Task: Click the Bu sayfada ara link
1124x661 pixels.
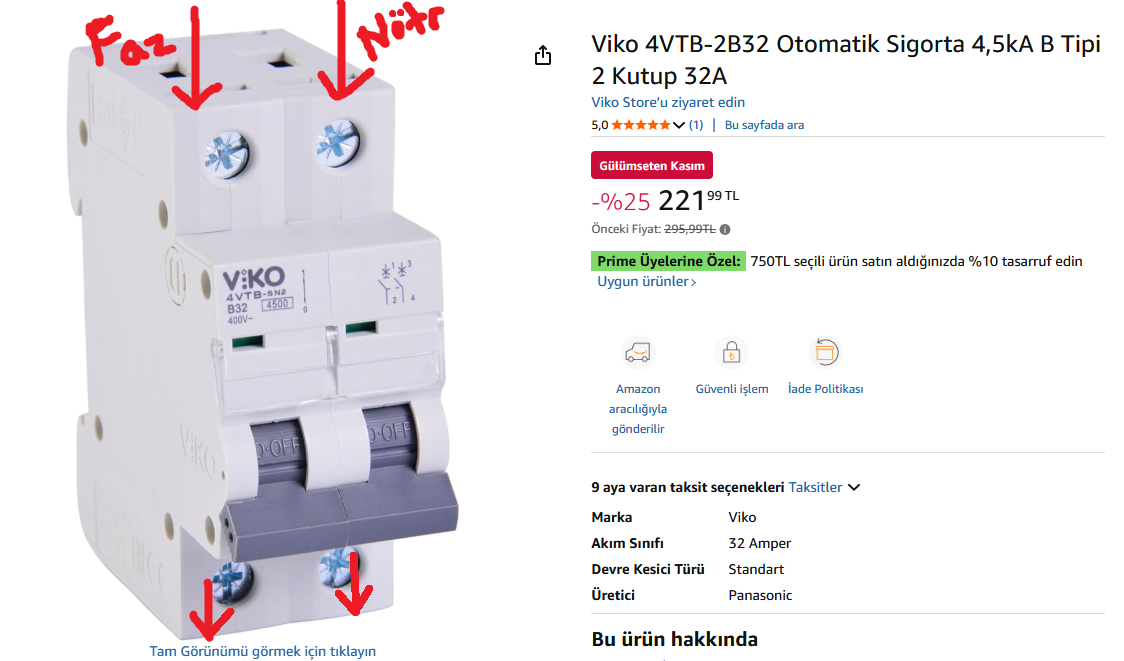Action: [x=764, y=125]
